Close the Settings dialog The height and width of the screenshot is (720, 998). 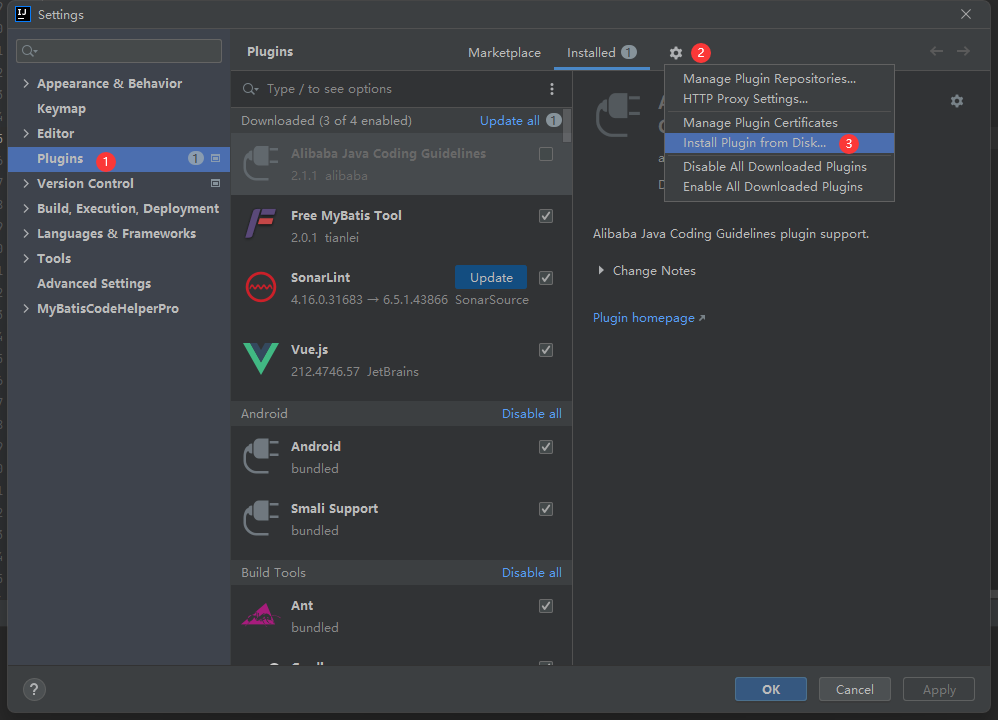coord(966,14)
